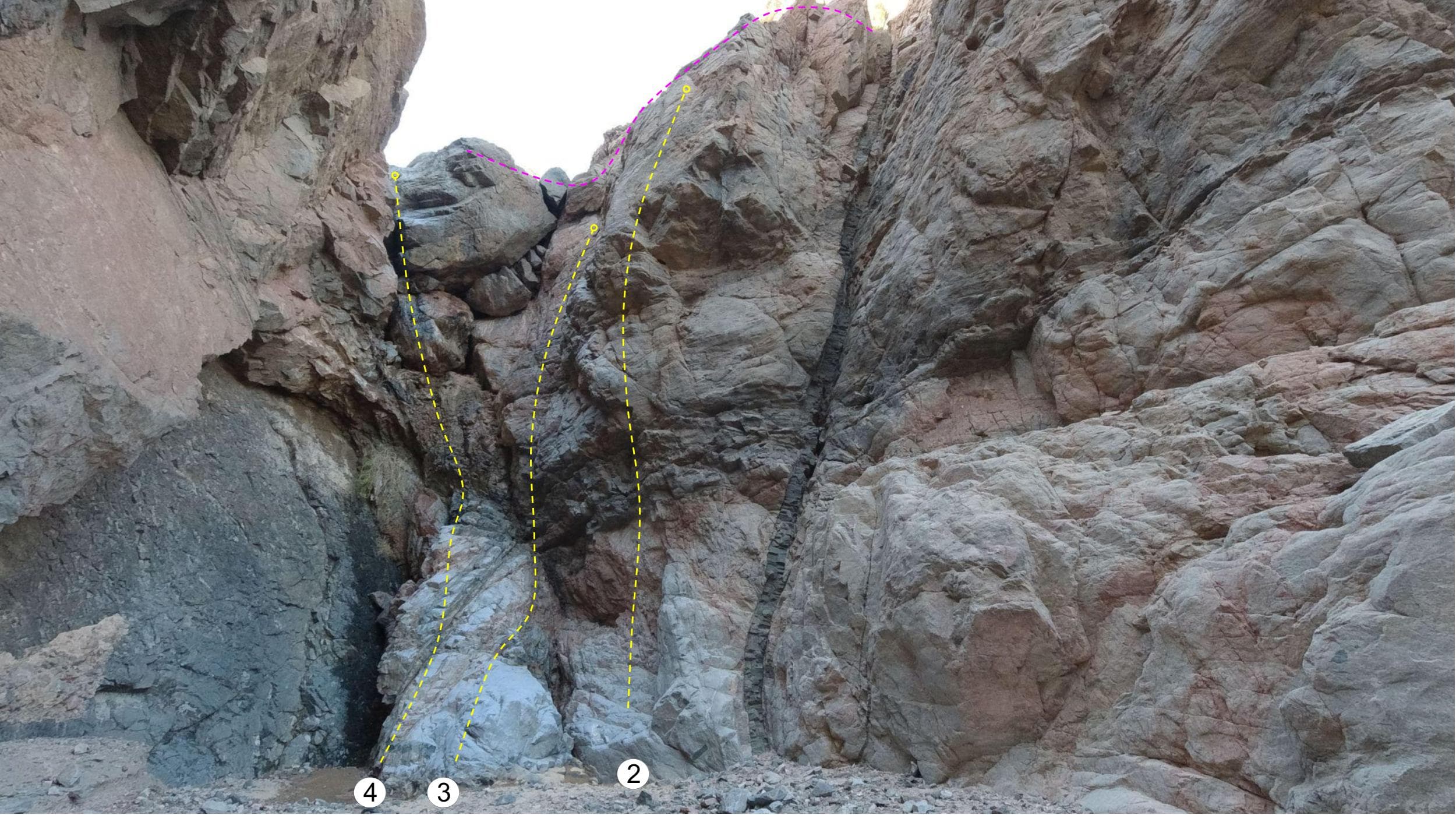Select the route 3 number marker

(443, 793)
